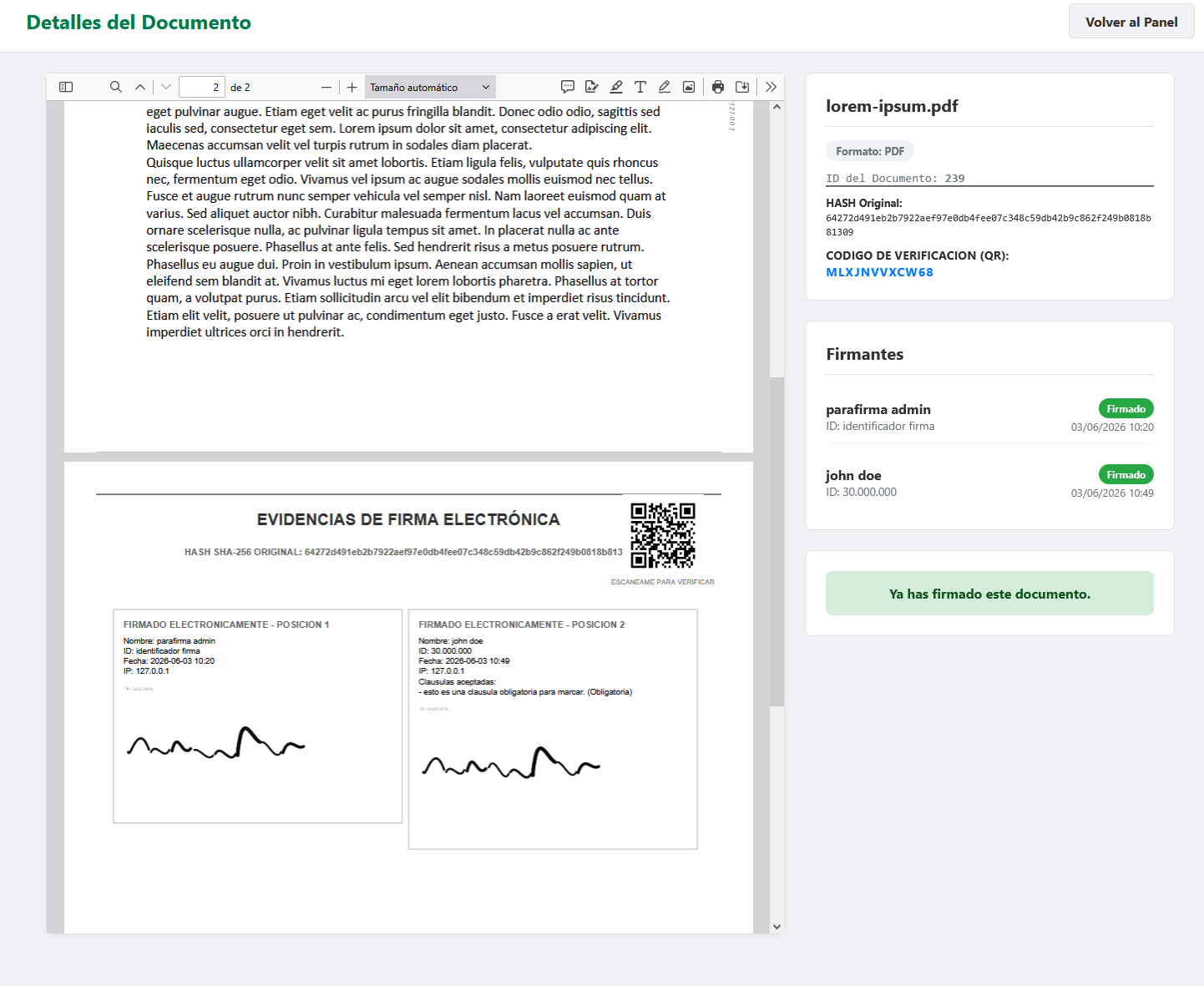Select the text annotation tool
The width and height of the screenshot is (1204, 986).
[x=640, y=87]
